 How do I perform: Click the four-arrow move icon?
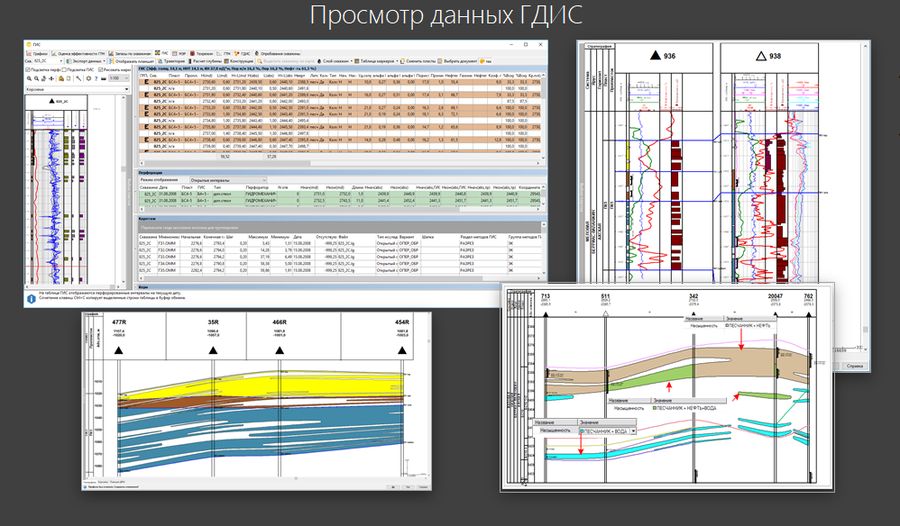click(51, 79)
